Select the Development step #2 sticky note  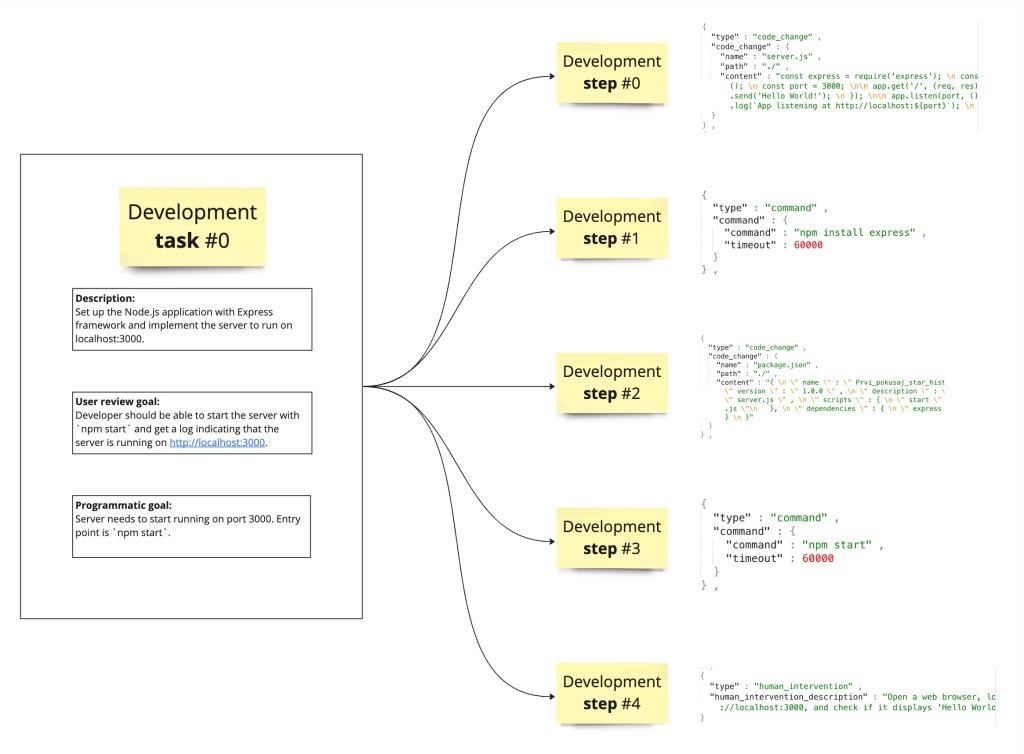click(x=611, y=383)
